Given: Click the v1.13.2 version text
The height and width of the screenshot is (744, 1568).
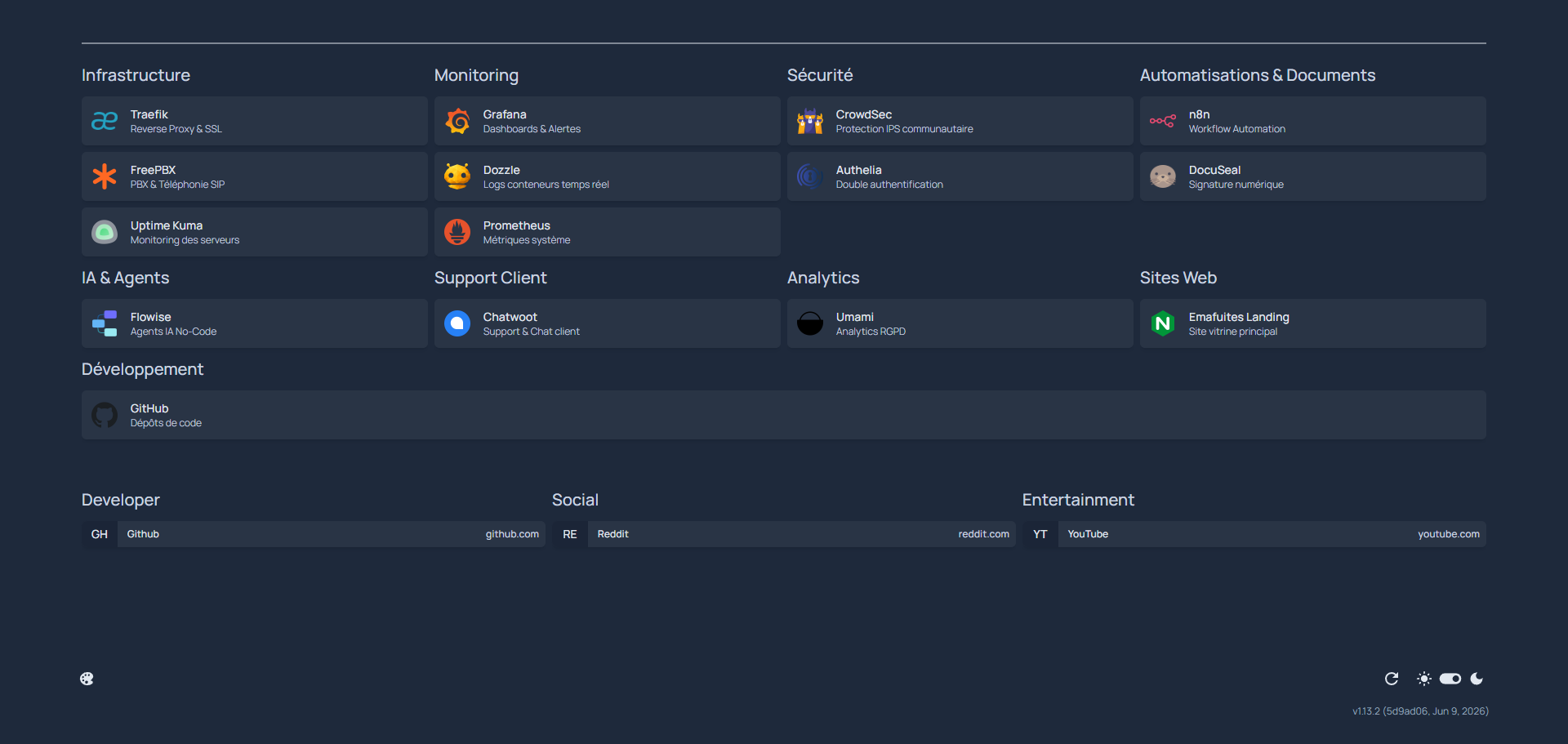Looking at the screenshot, I should tap(1420, 711).
